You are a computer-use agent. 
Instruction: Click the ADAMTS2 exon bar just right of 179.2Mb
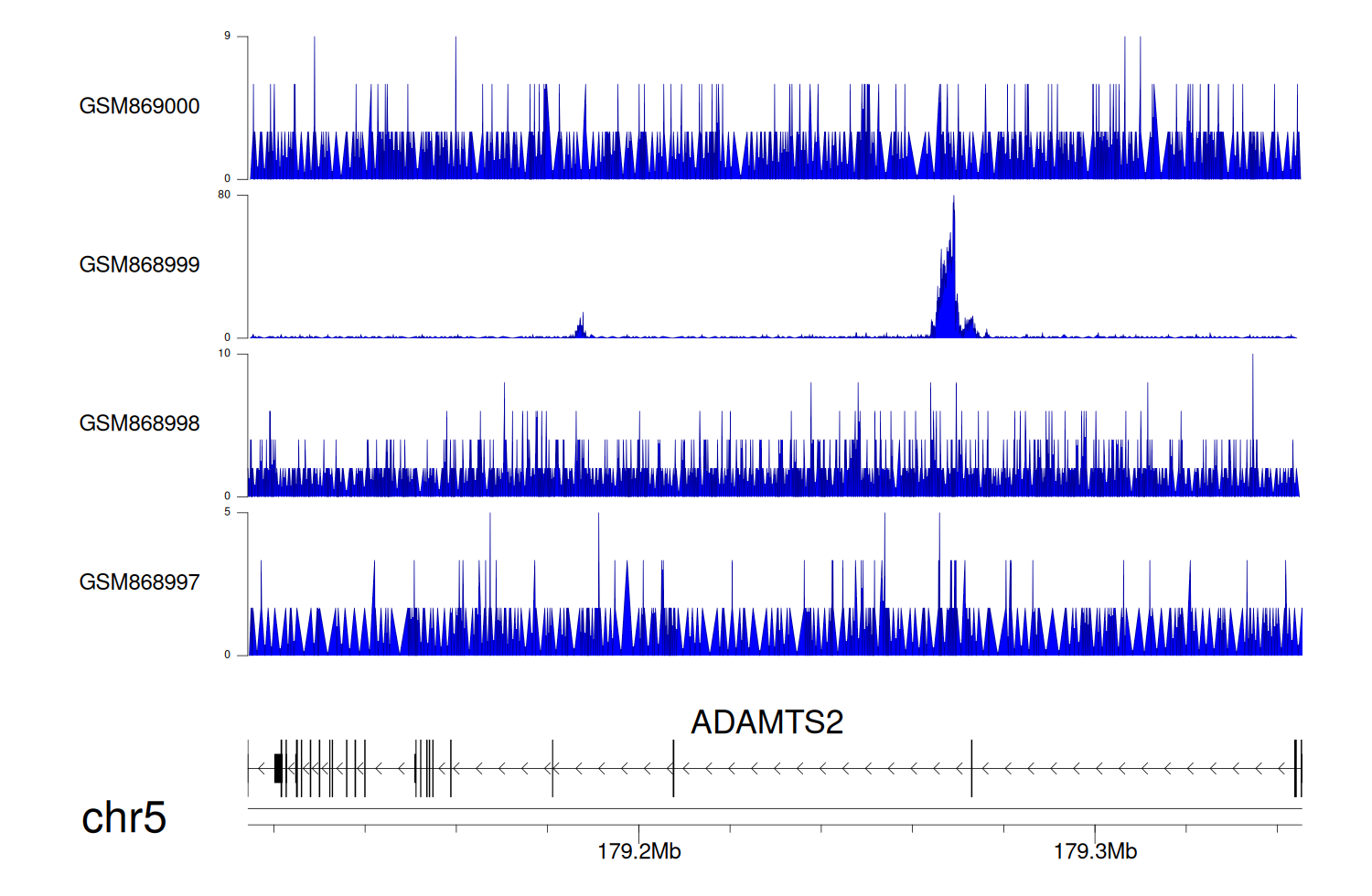tap(673, 769)
